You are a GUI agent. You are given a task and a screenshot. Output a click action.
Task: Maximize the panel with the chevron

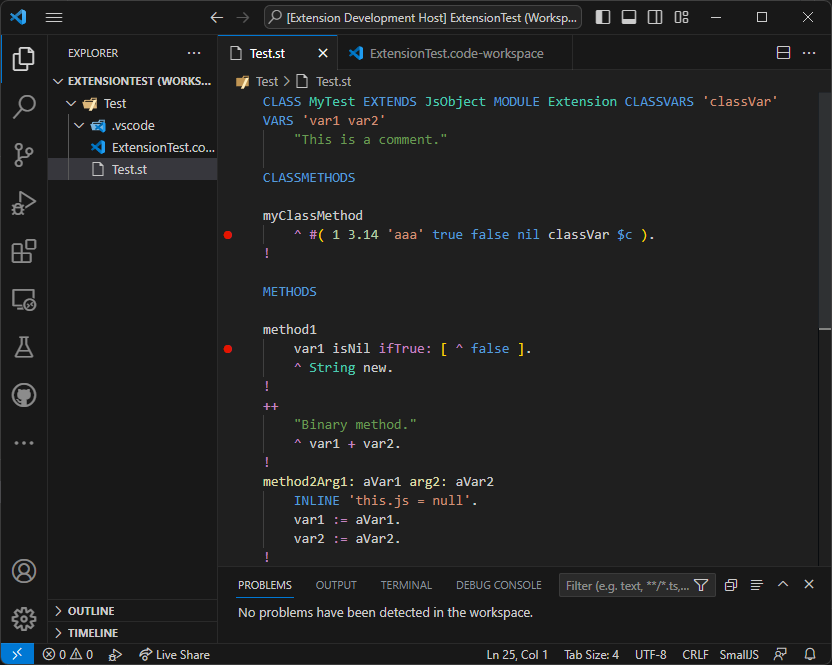click(x=783, y=584)
